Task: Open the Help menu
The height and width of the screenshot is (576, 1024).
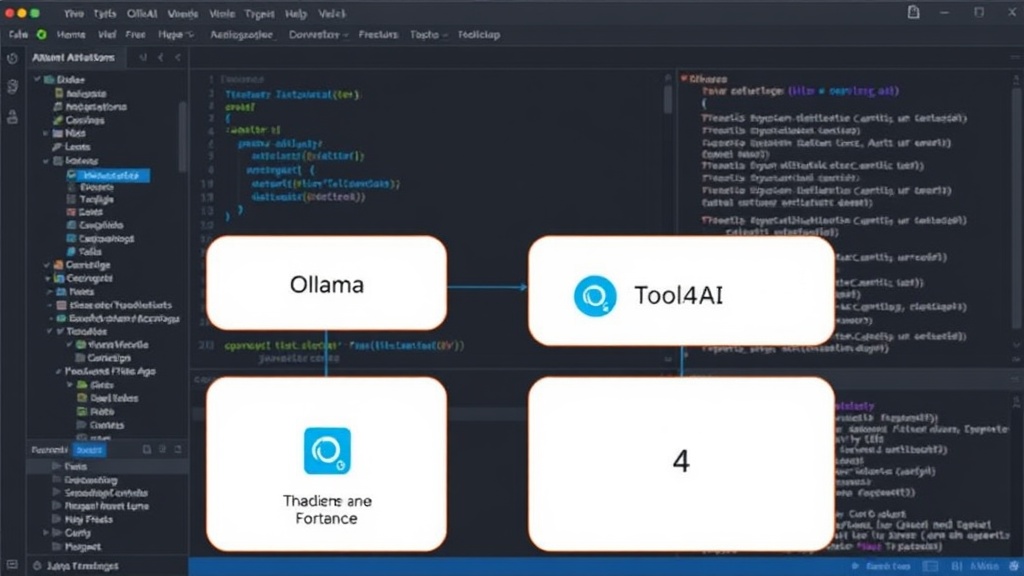Action: [x=296, y=14]
